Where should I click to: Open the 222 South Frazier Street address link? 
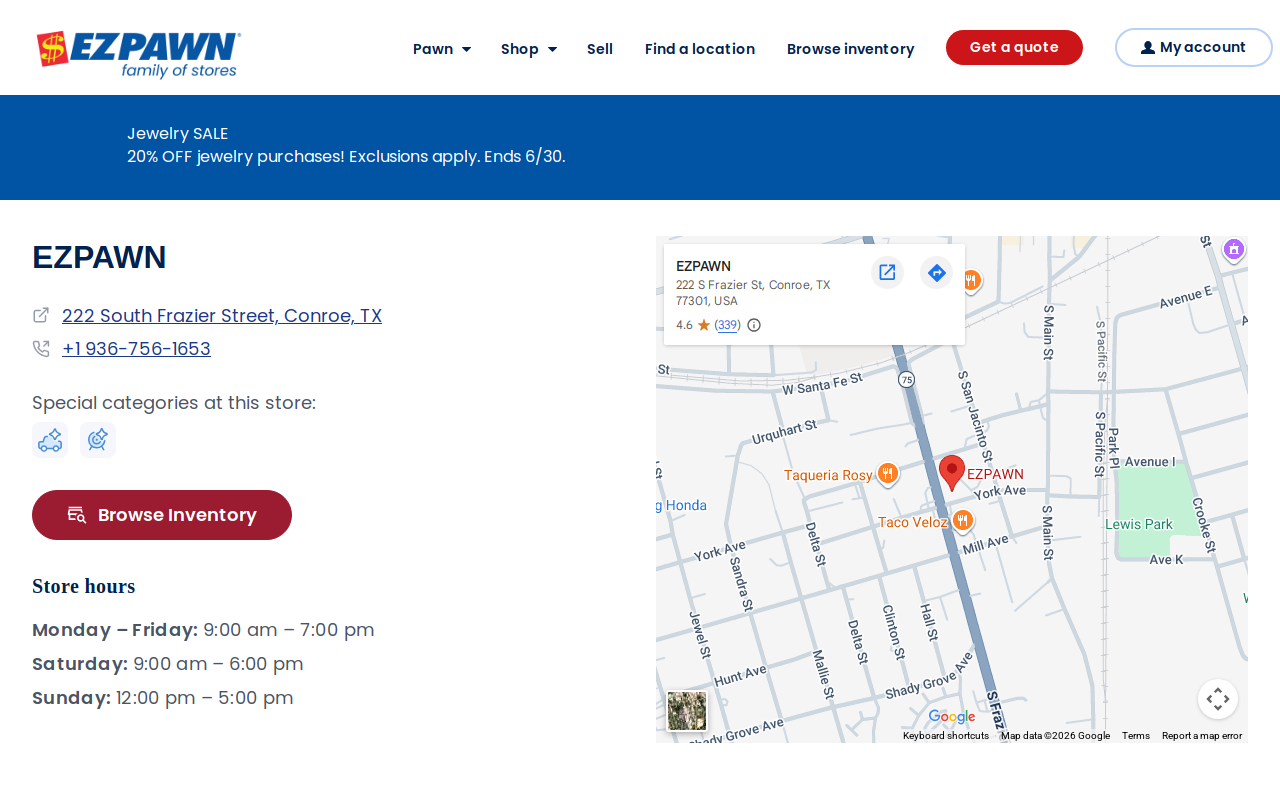point(222,316)
